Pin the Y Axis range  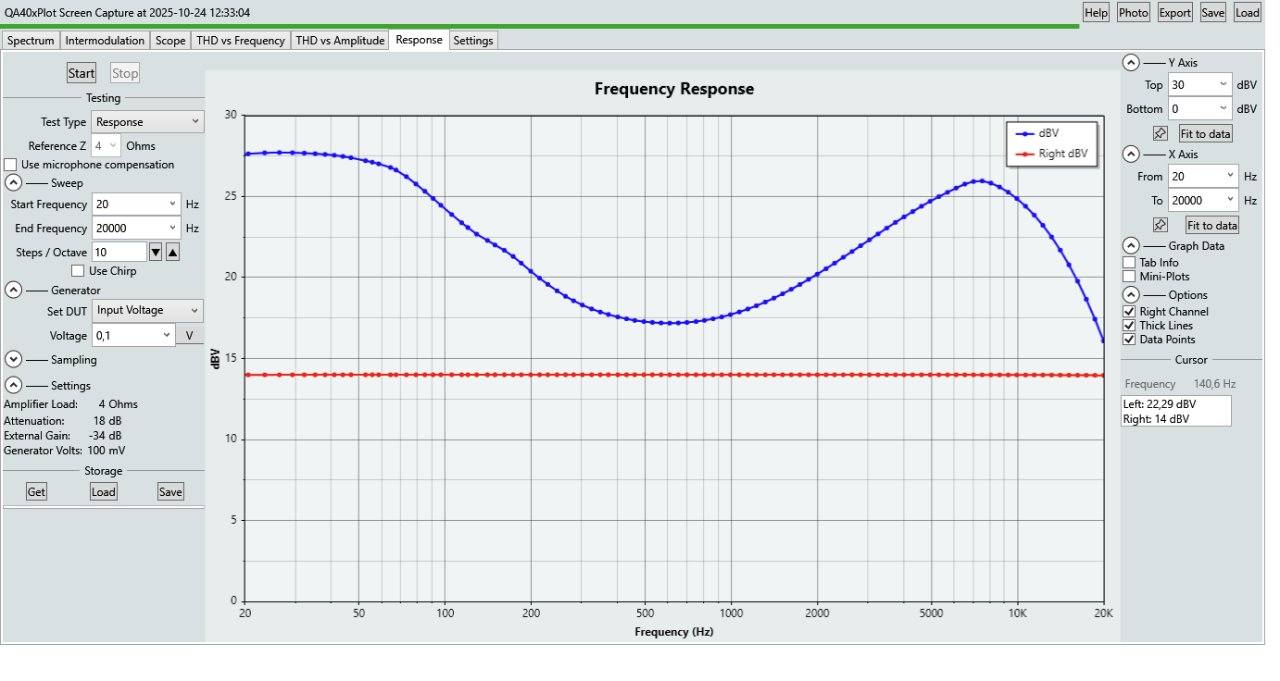[1160, 133]
